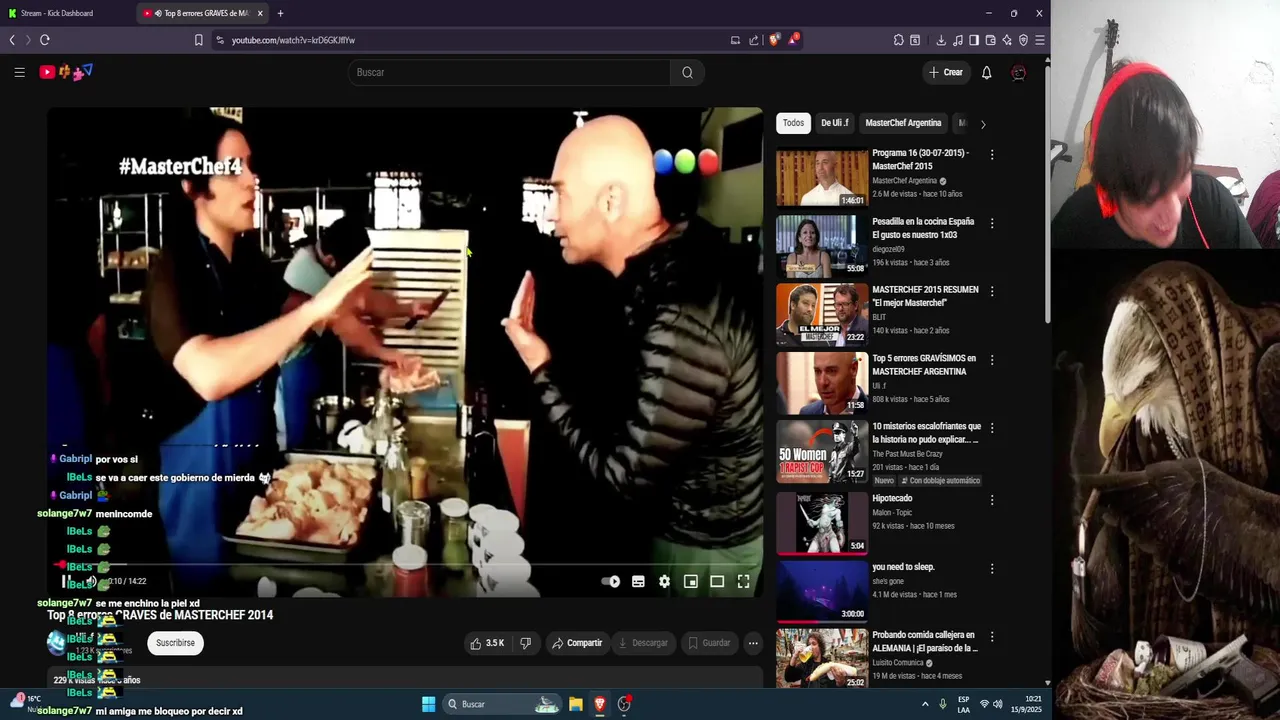Open File Explorer from taskbar
Viewport: 1280px width, 720px height.
click(x=576, y=704)
